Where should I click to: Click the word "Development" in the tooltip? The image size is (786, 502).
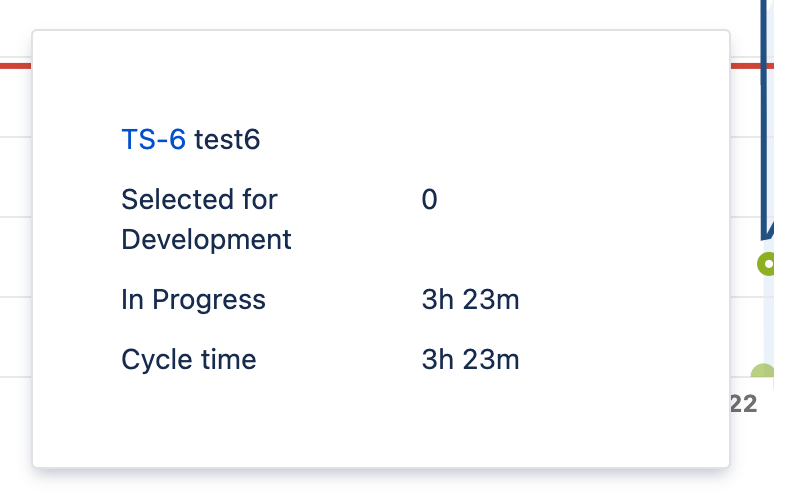coord(206,240)
